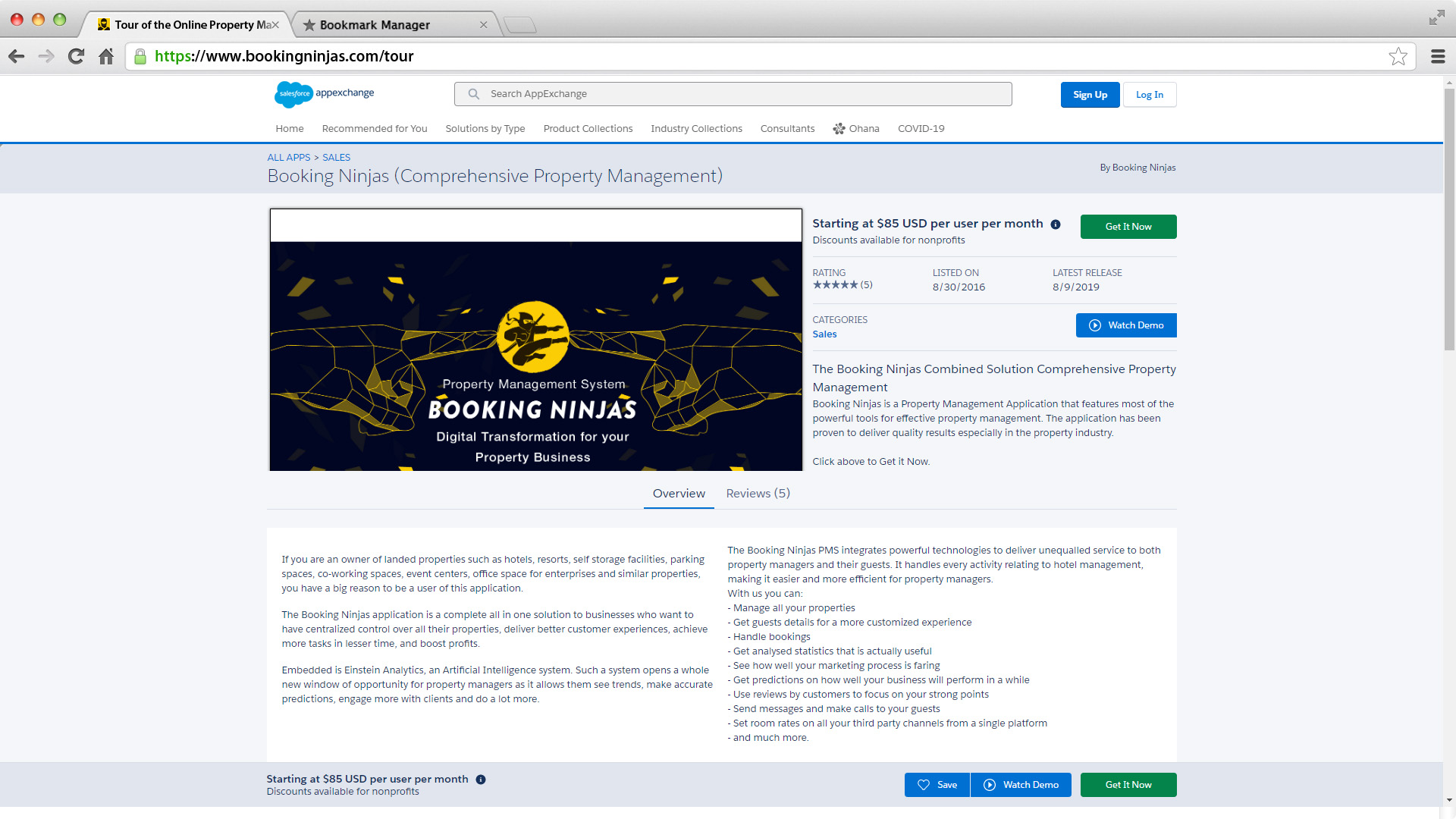The image size is (1456, 819).
Task: Click the Salesforce AppExchange logo
Action: click(x=325, y=94)
